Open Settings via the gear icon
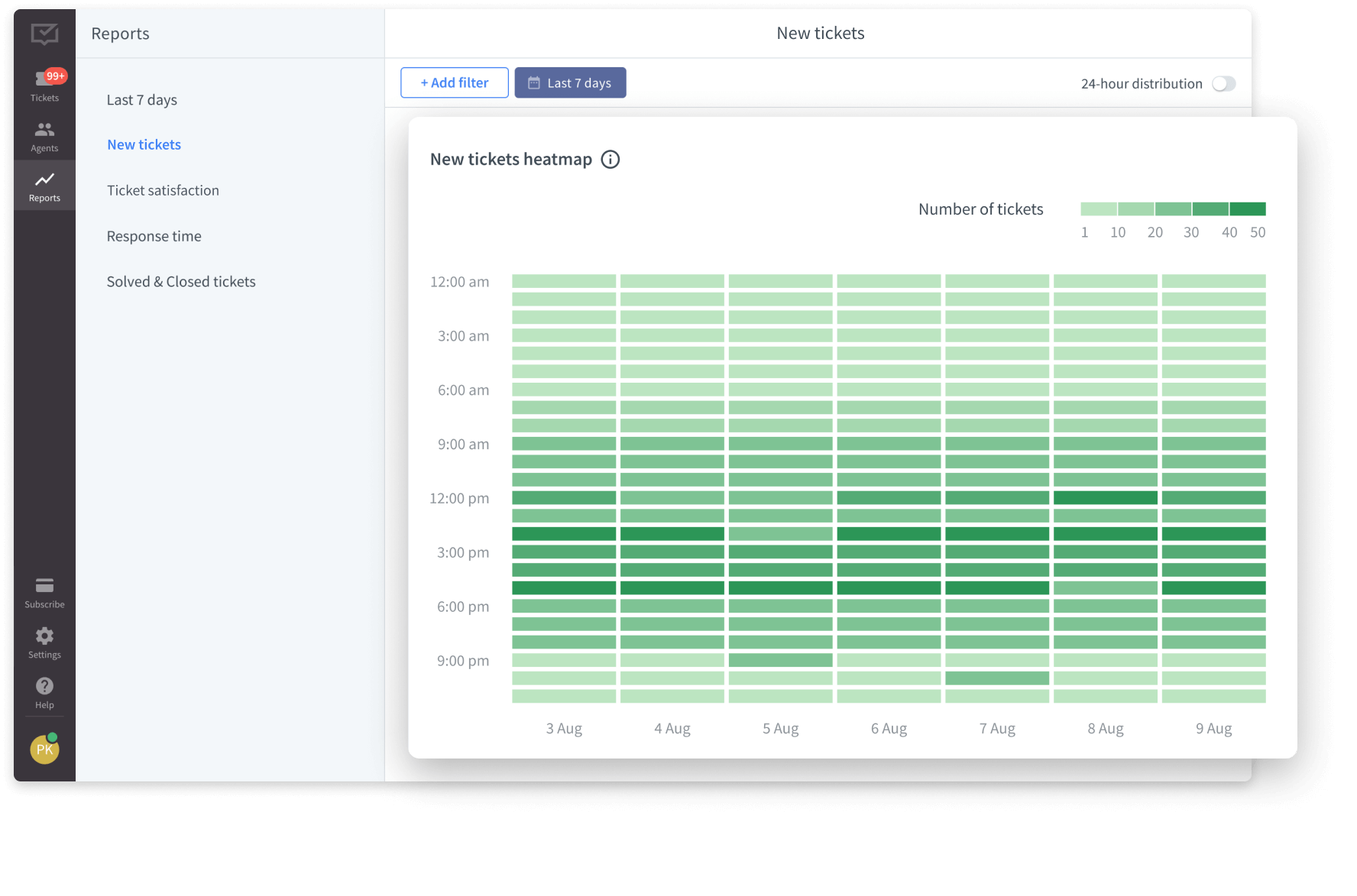 coord(44,640)
